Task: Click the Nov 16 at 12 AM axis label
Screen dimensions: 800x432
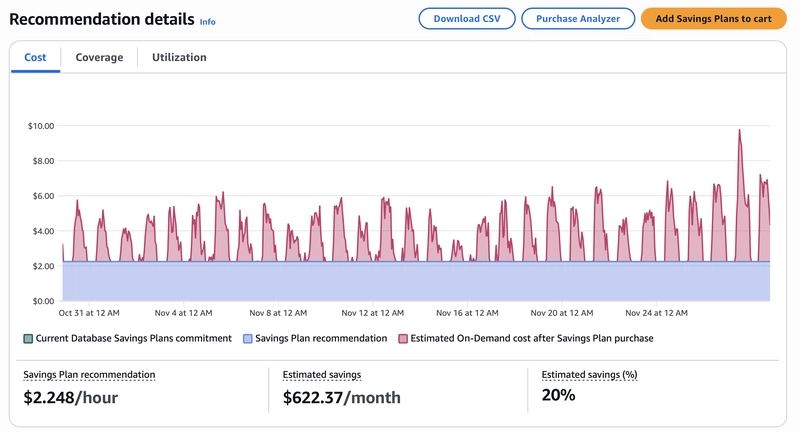Action: point(467,313)
